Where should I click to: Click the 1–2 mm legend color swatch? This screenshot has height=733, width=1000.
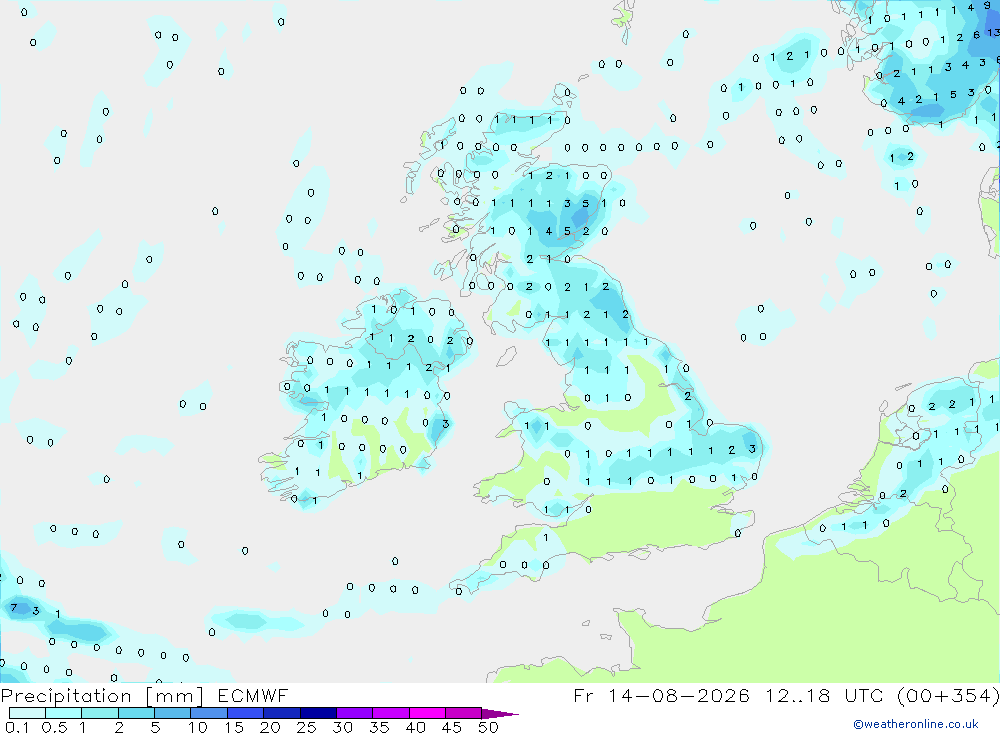(x=100, y=713)
